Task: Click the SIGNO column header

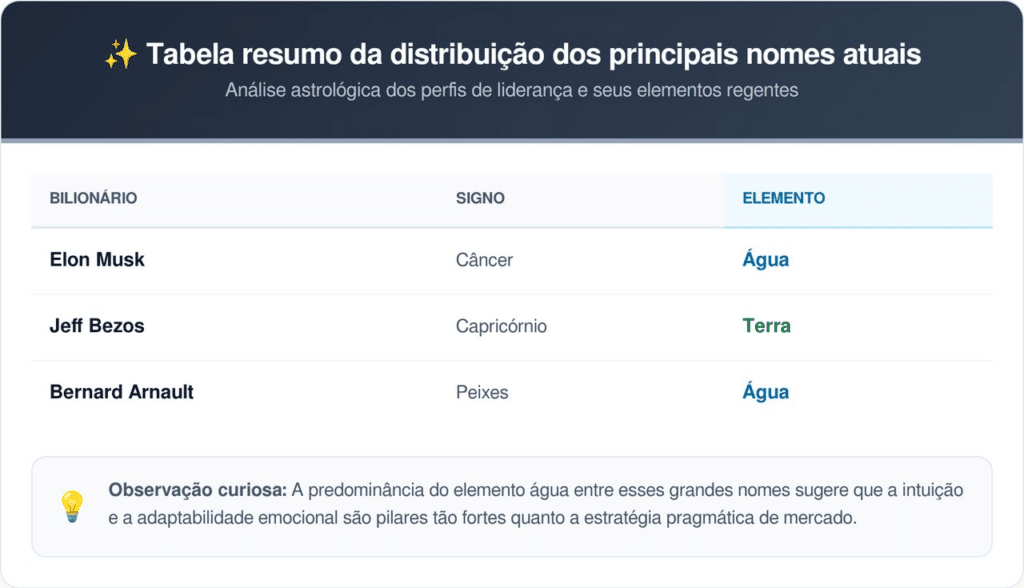Action: [480, 198]
